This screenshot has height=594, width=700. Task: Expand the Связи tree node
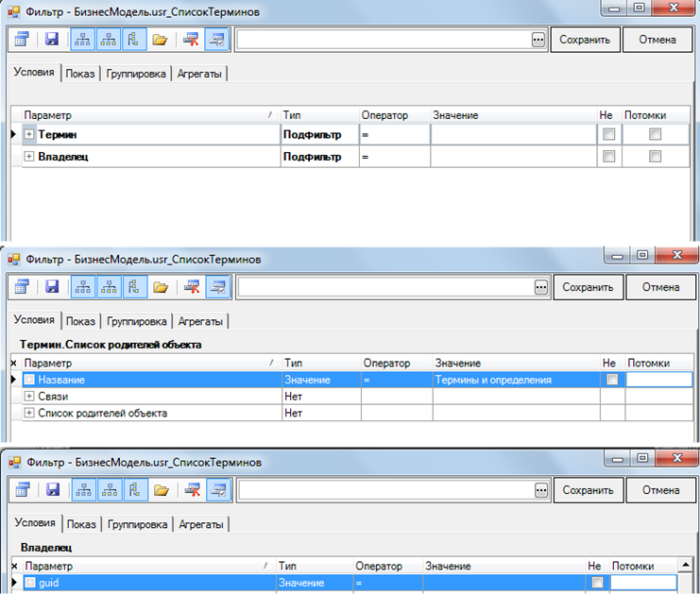click(29, 397)
